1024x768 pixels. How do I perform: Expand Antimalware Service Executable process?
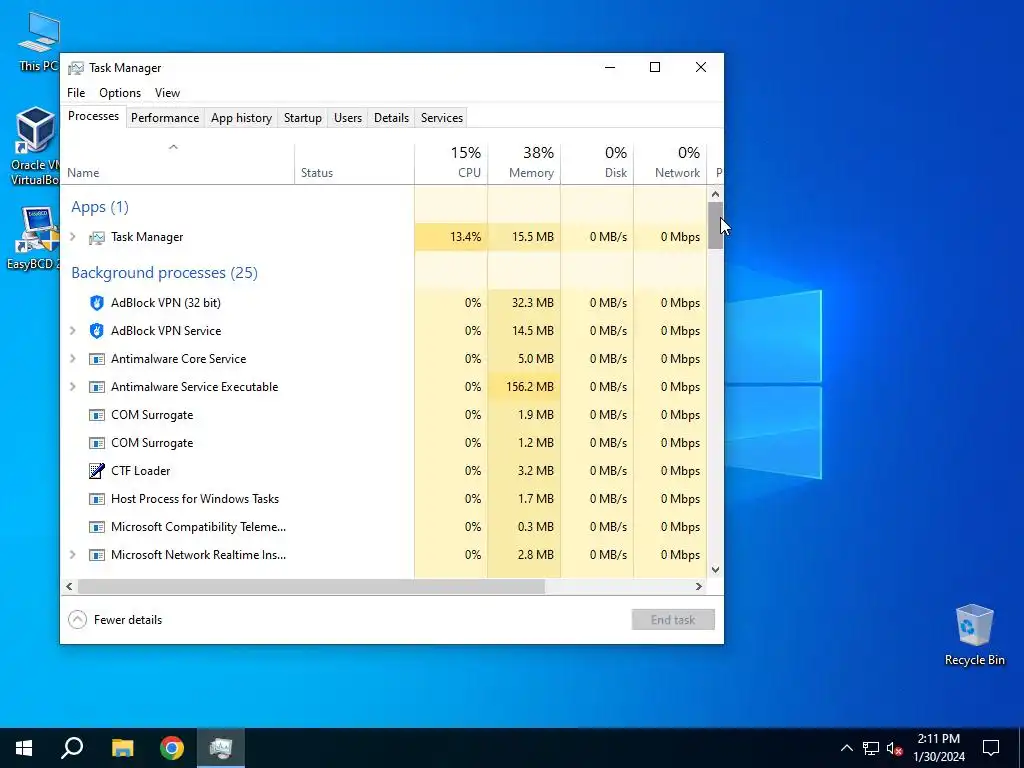click(x=73, y=387)
